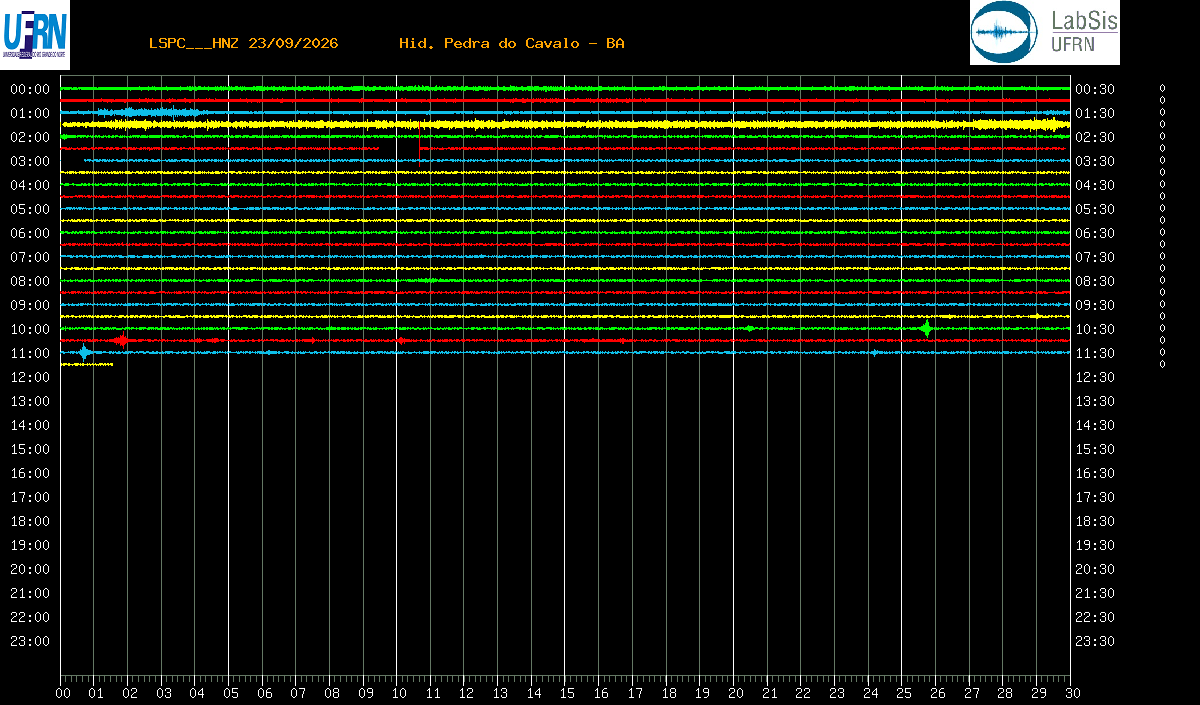Click the 12:30 label on right axis
The height and width of the screenshot is (705, 1200).
pyautogui.click(x=1095, y=377)
